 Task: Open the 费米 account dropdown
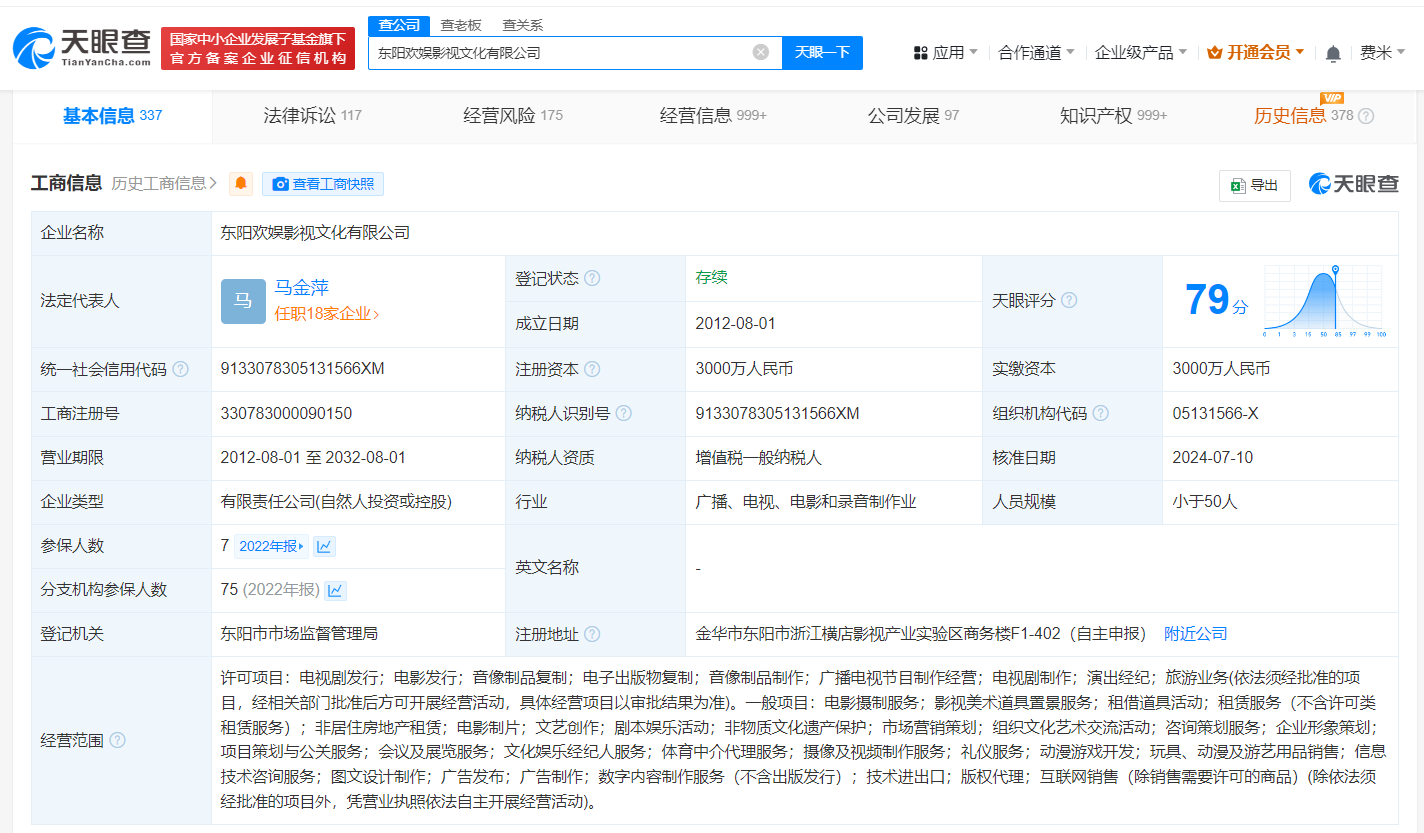(1385, 52)
